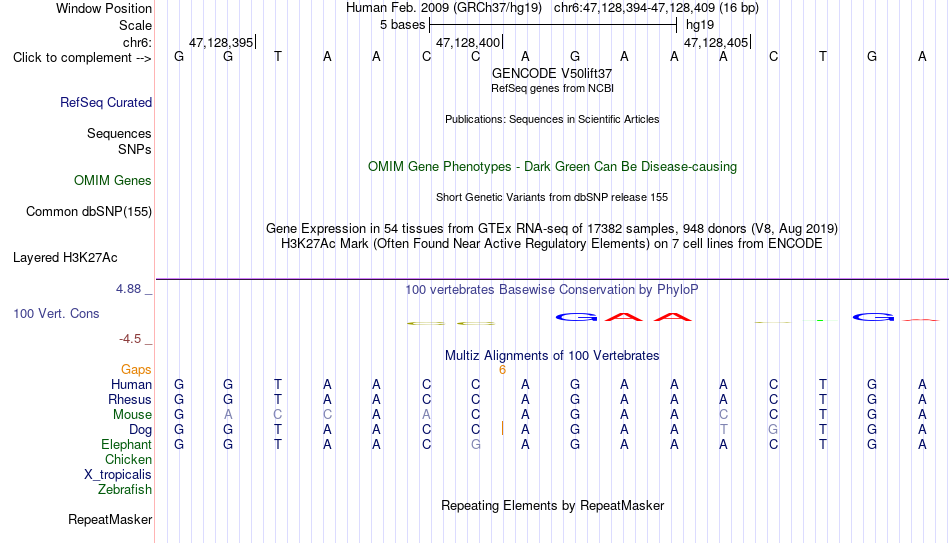The height and width of the screenshot is (543, 950).
Task: Click 'Multiz Alignments of 100 Vertebrates' title
Action: pos(552,356)
